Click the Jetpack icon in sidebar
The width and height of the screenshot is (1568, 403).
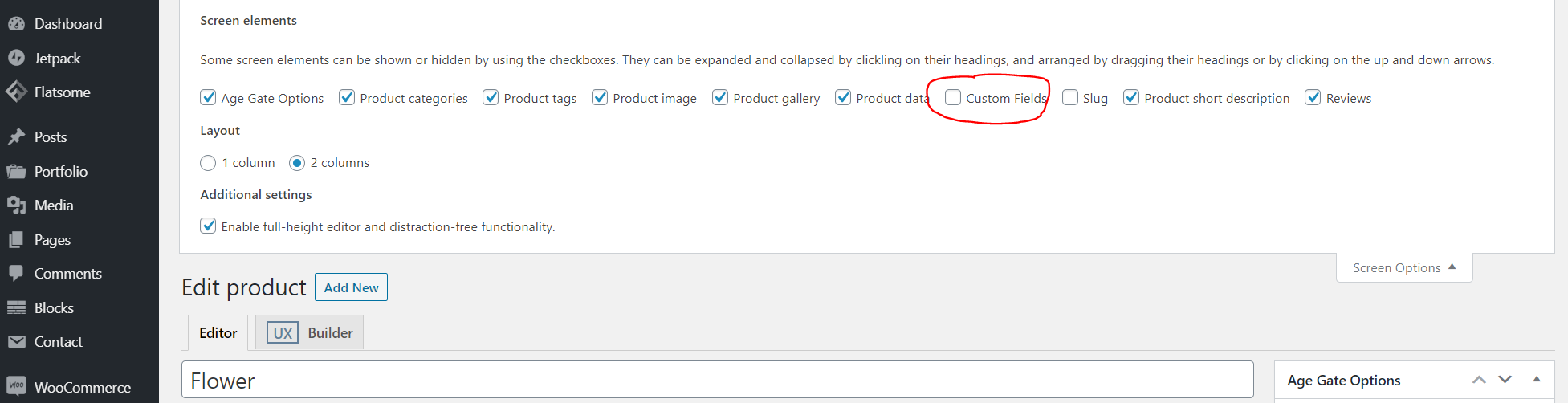(x=16, y=58)
